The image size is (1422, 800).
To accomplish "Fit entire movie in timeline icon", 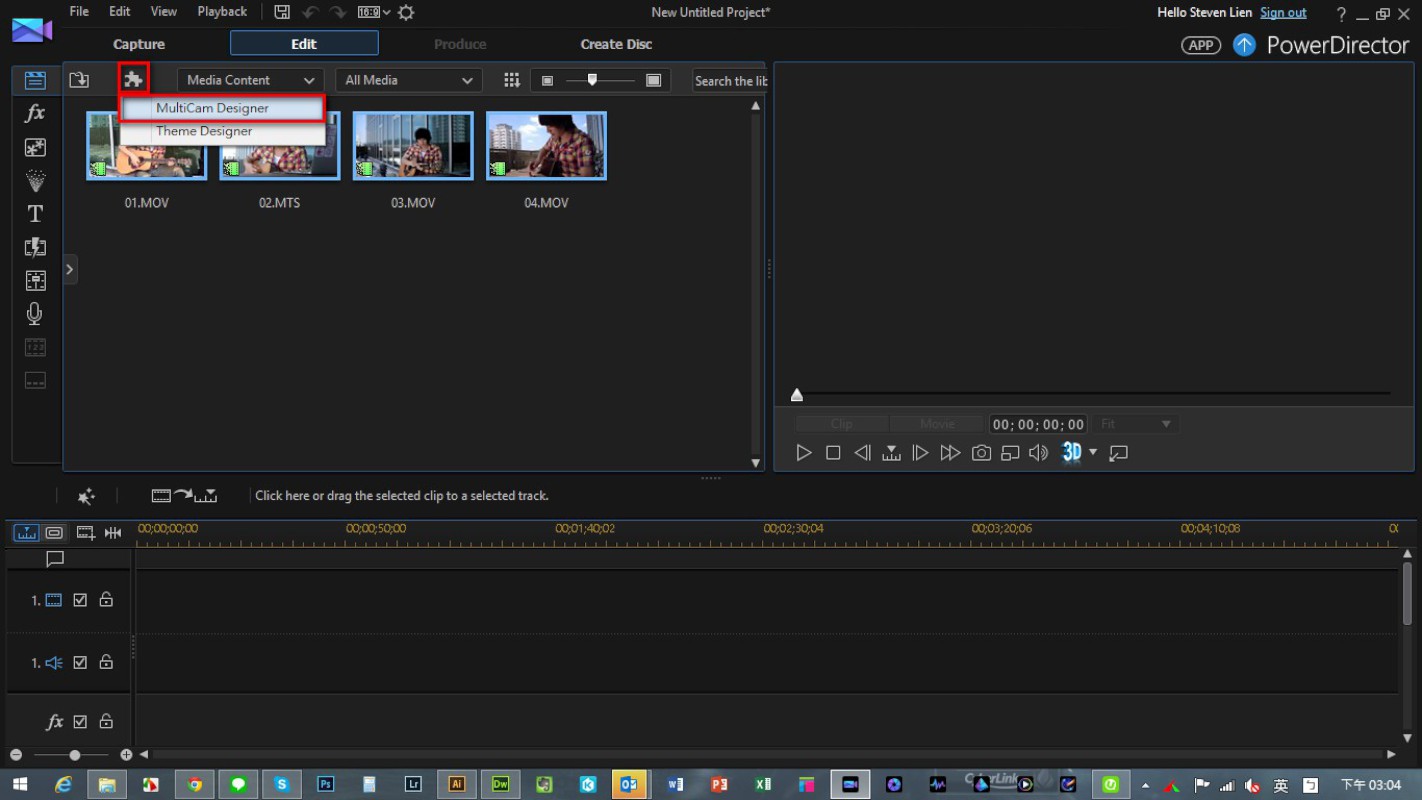I will [x=113, y=533].
